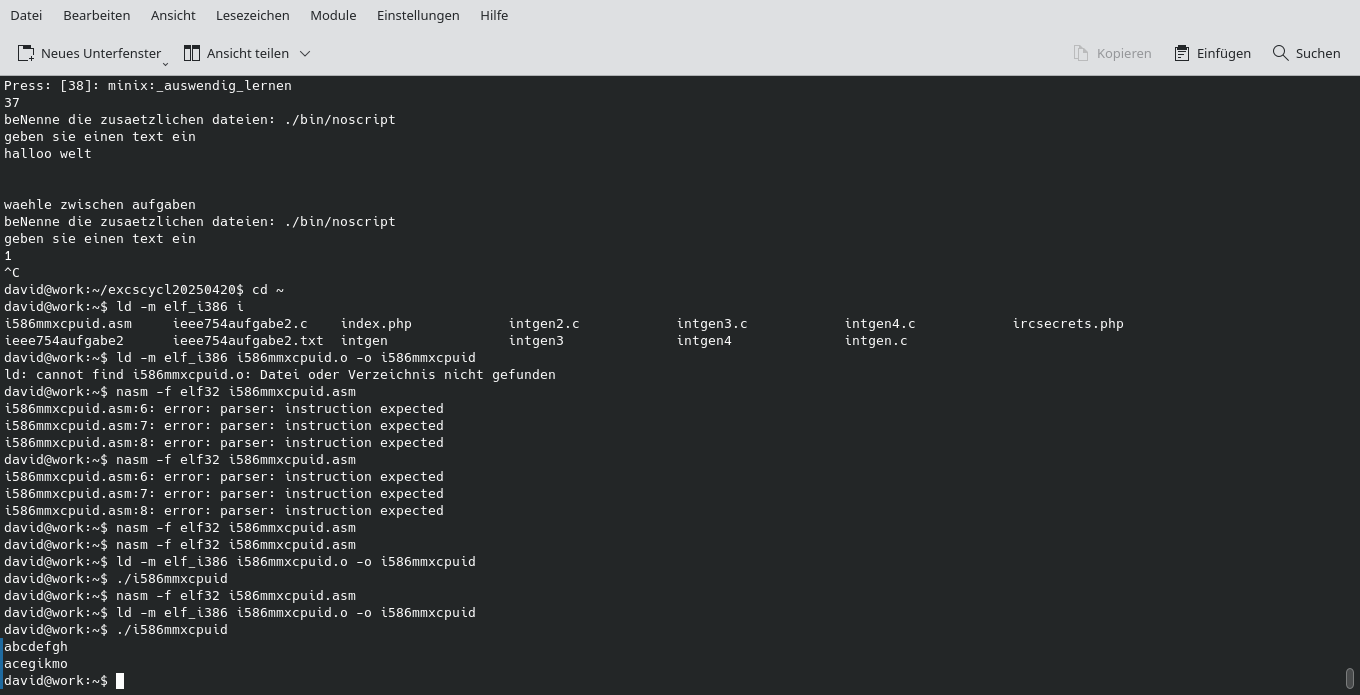Click the Einfügen toolbar button label

(x=1222, y=53)
